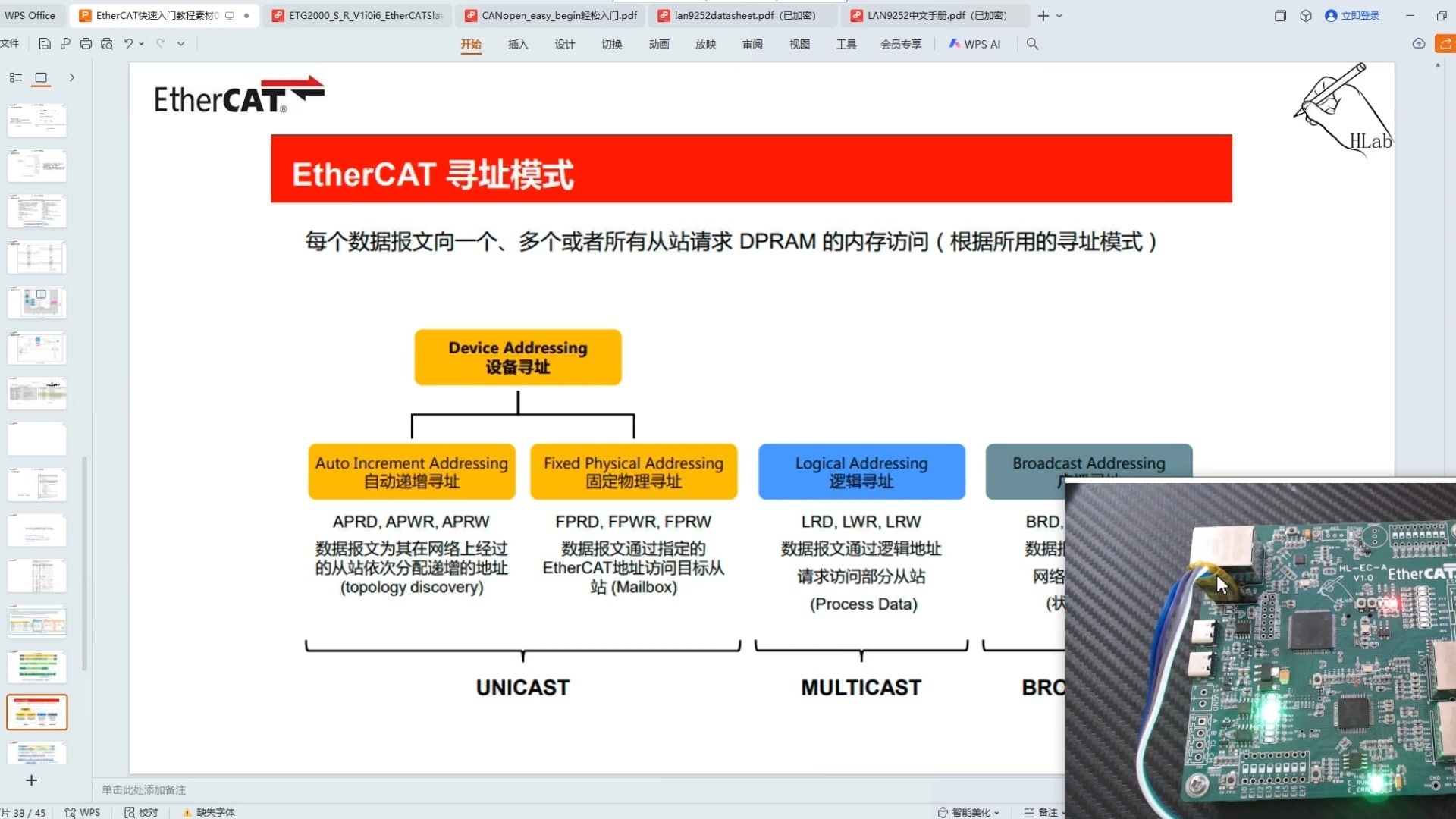Click the WPS status bar icon
Image resolution: width=1456 pixels, height=819 pixels.
pyautogui.click(x=83, y=812)
